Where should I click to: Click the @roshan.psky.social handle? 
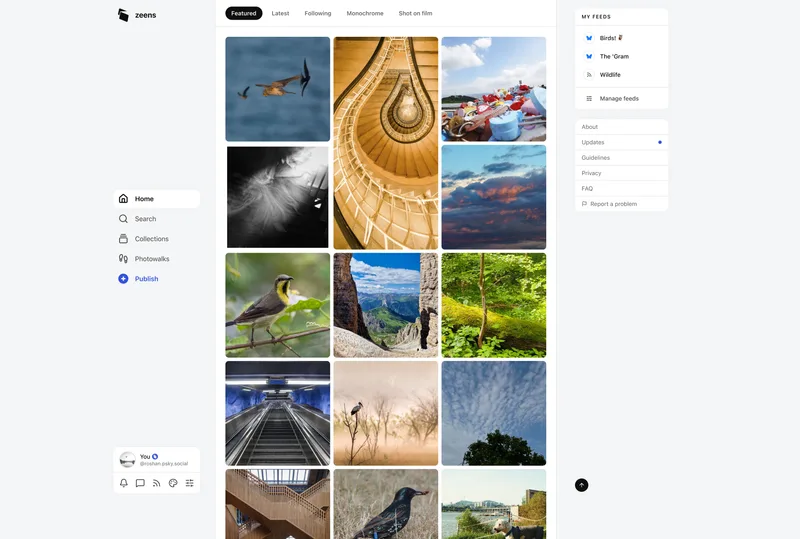164,463
